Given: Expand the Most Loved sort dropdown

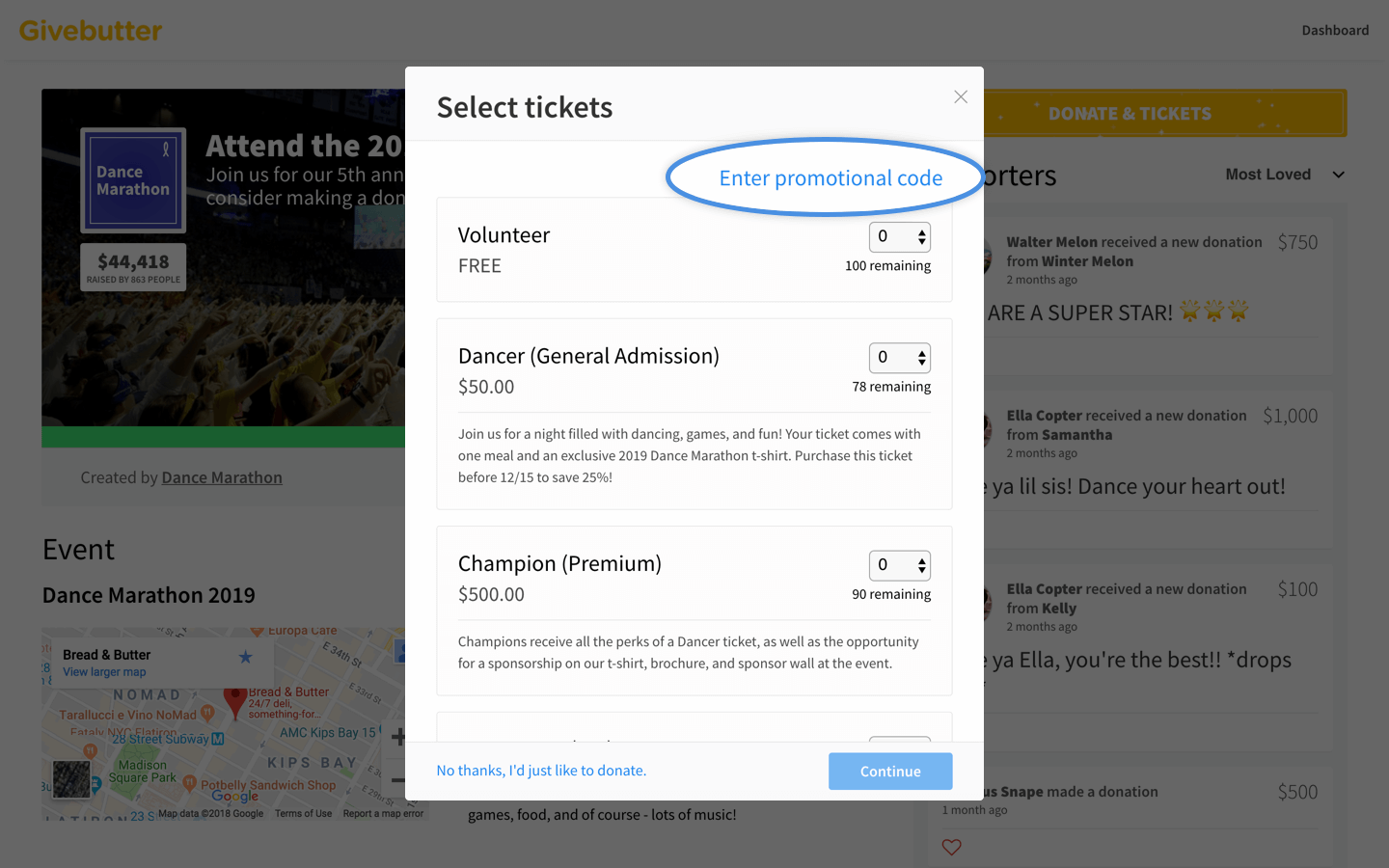Looking at the screenshot, I should (x=1284, y=175).
